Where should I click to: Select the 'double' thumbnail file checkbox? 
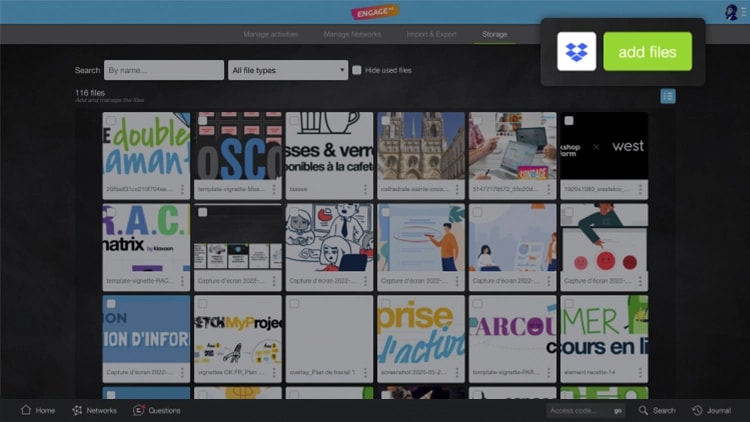pos(111,121)
